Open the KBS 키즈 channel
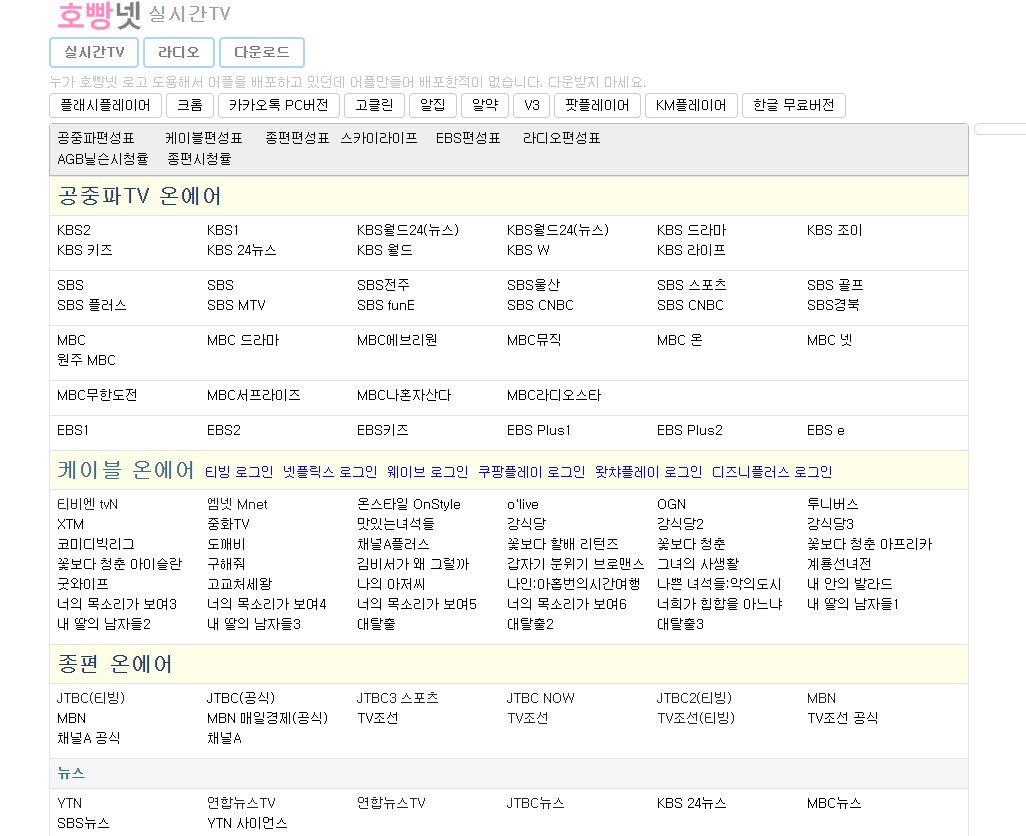The image size is (1026, 836). (x=84, y=250)
